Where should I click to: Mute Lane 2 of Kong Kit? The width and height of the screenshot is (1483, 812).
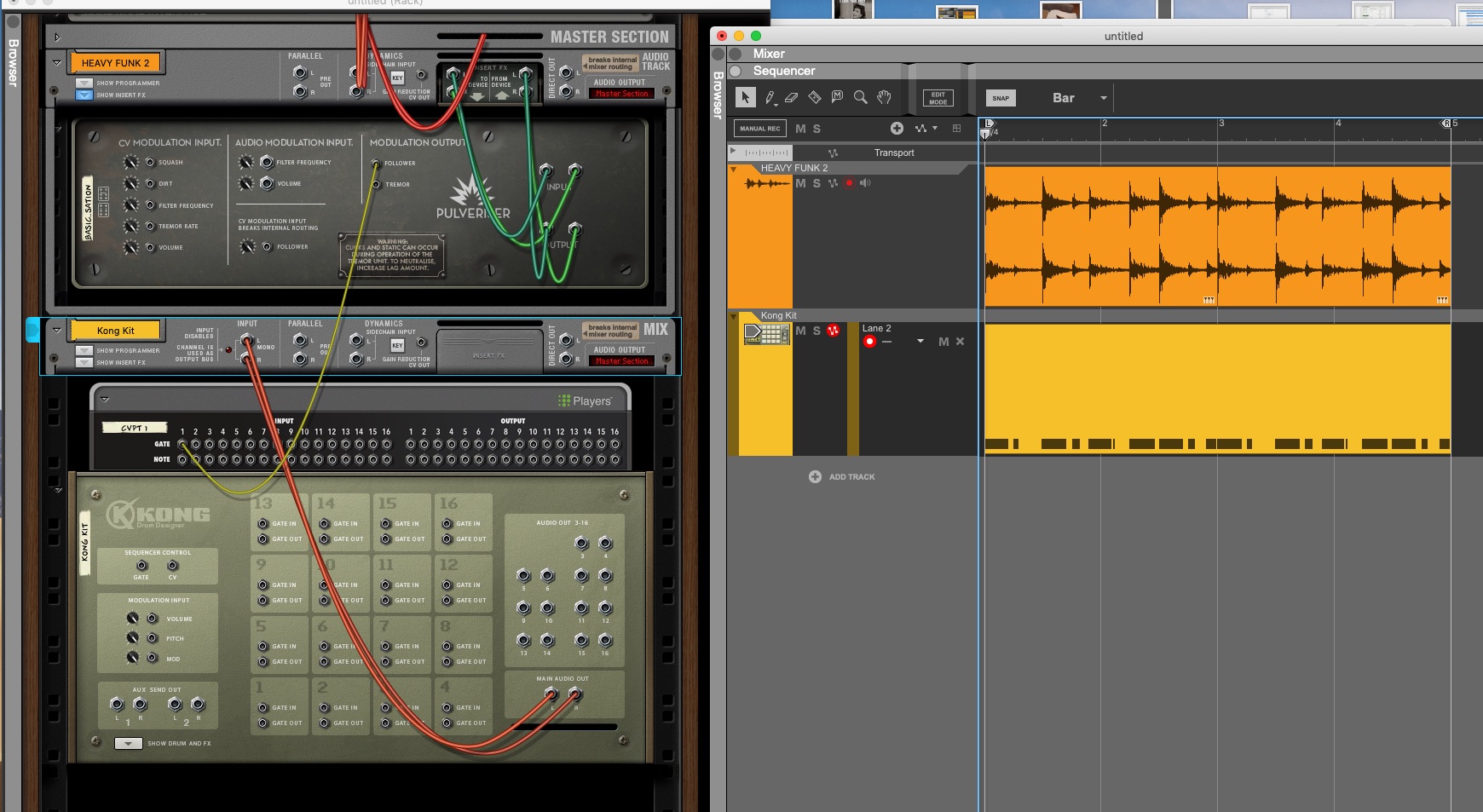(x=943, y=342)
